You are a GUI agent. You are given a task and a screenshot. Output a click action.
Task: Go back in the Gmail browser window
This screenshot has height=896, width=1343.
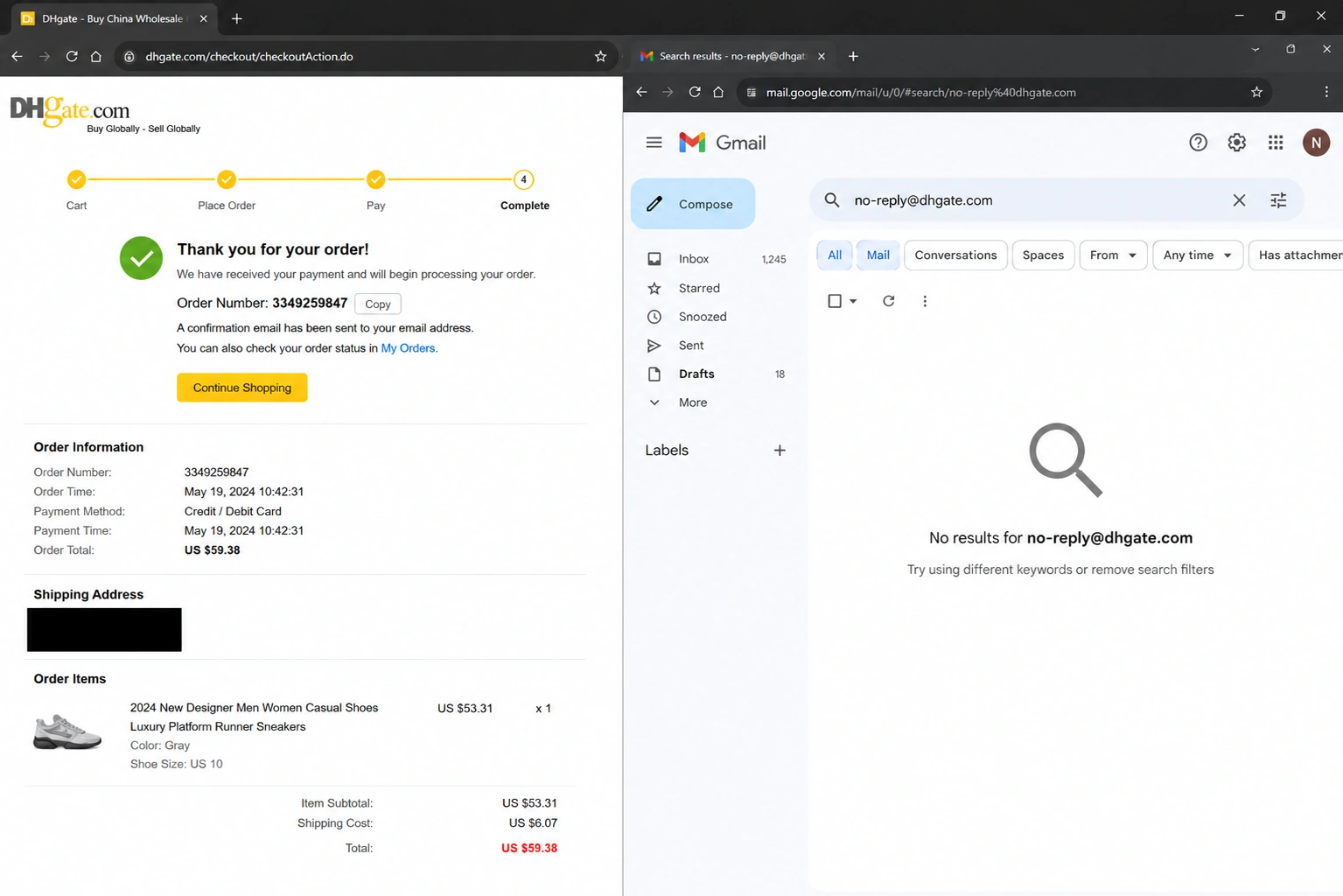[x=641, y=92]
